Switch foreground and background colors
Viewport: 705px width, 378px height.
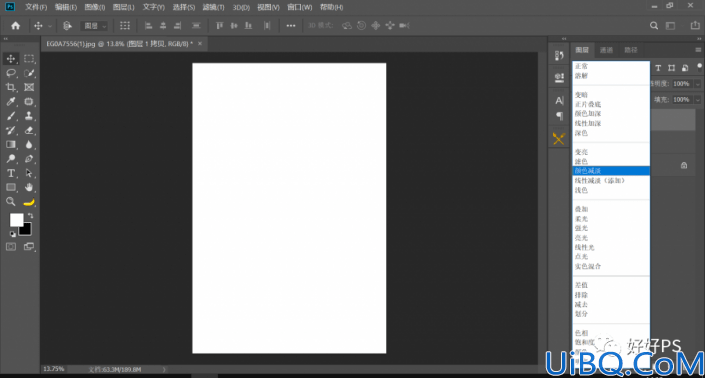[x=31, y=216]
